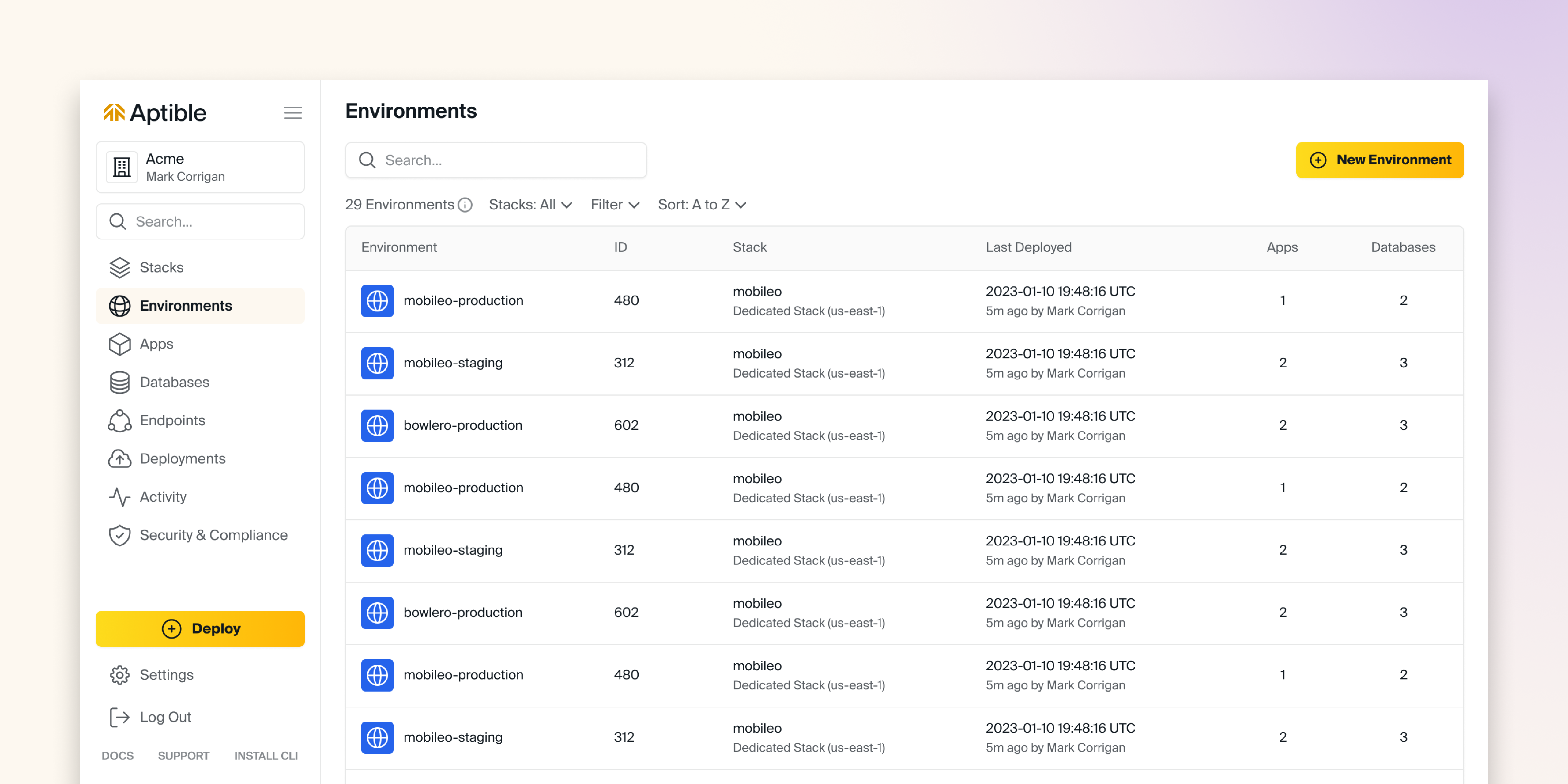Open the Filter dropdown
The height and width of the screenshot is (784, 1568).
tap(615, 205)
